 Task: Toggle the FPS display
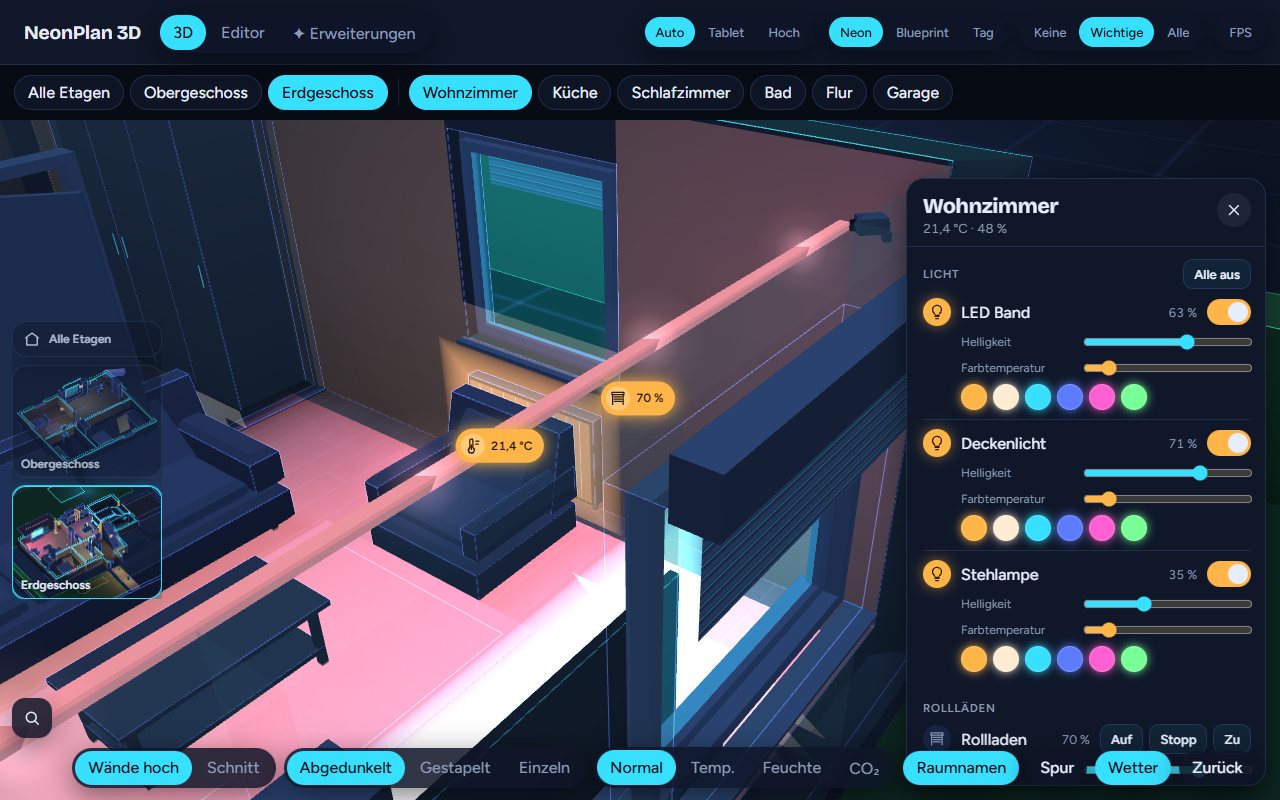tap(1240, 33)
